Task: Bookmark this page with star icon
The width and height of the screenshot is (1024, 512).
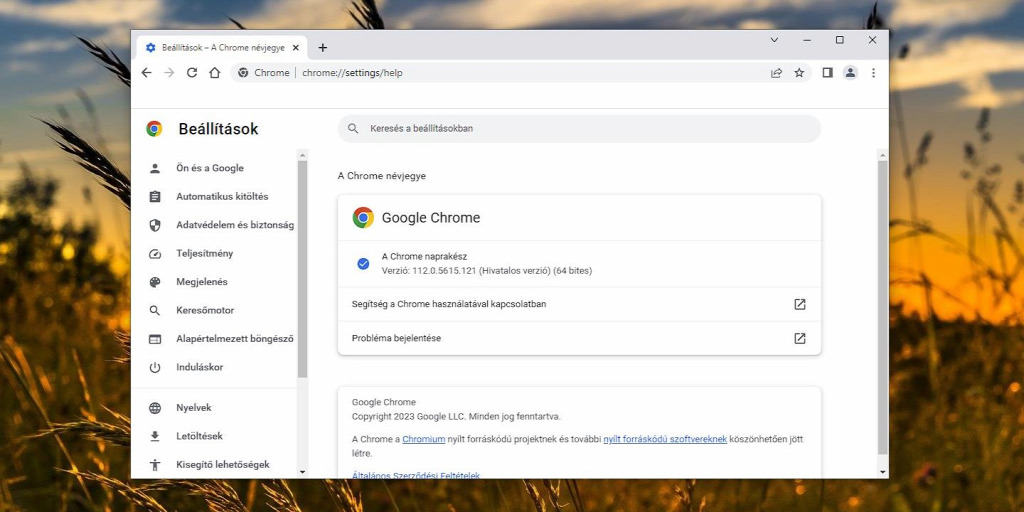Action: tap(799, 73)
